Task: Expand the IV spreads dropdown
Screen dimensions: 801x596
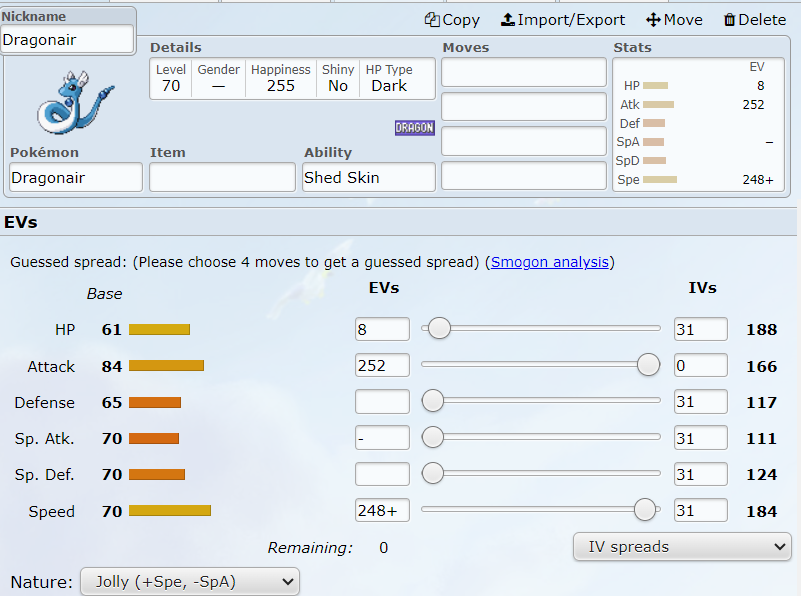Action: pyautogui.click(x=681, y=547)
